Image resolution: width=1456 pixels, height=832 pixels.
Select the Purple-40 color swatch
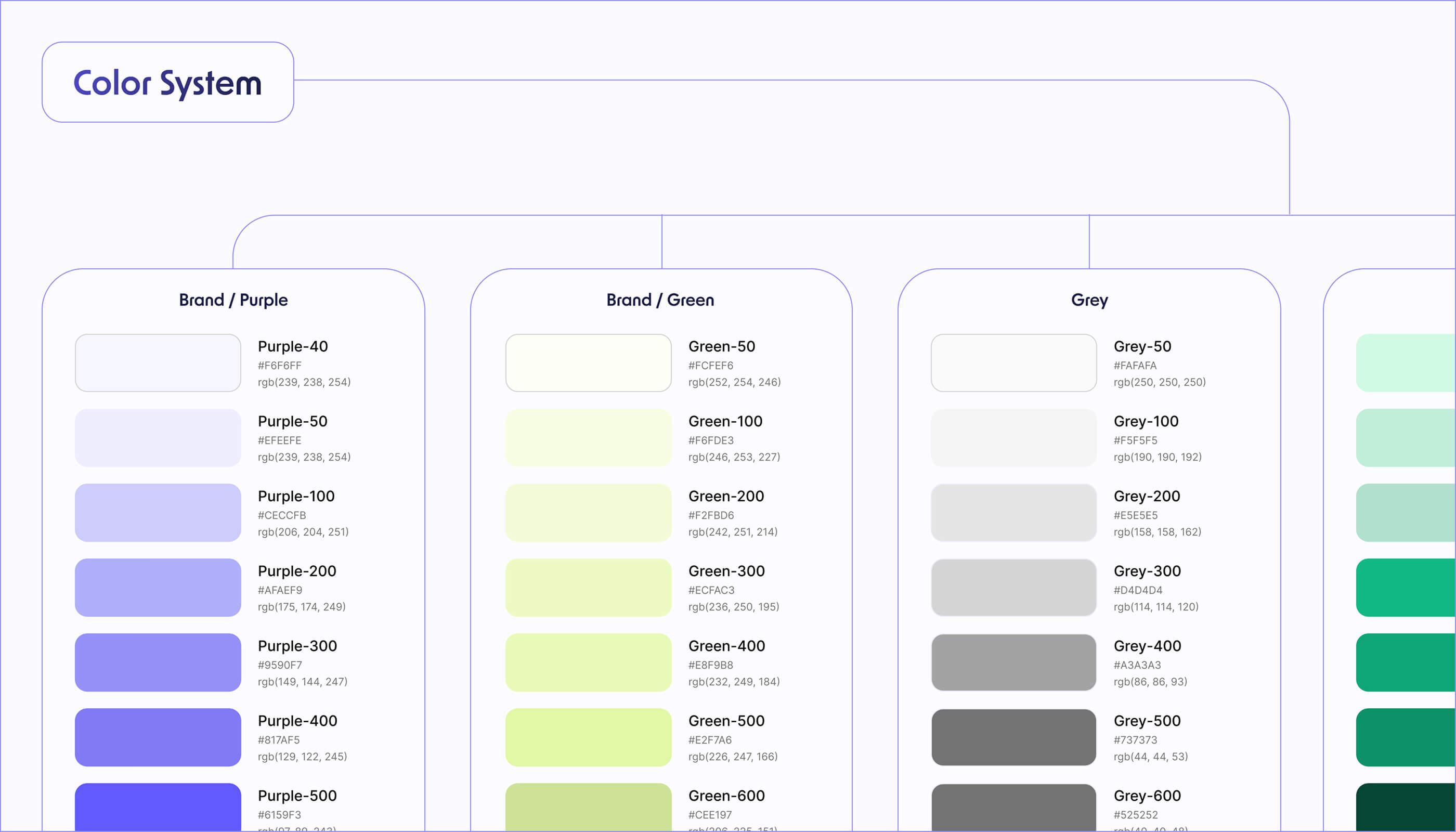[x=157, y=362]
